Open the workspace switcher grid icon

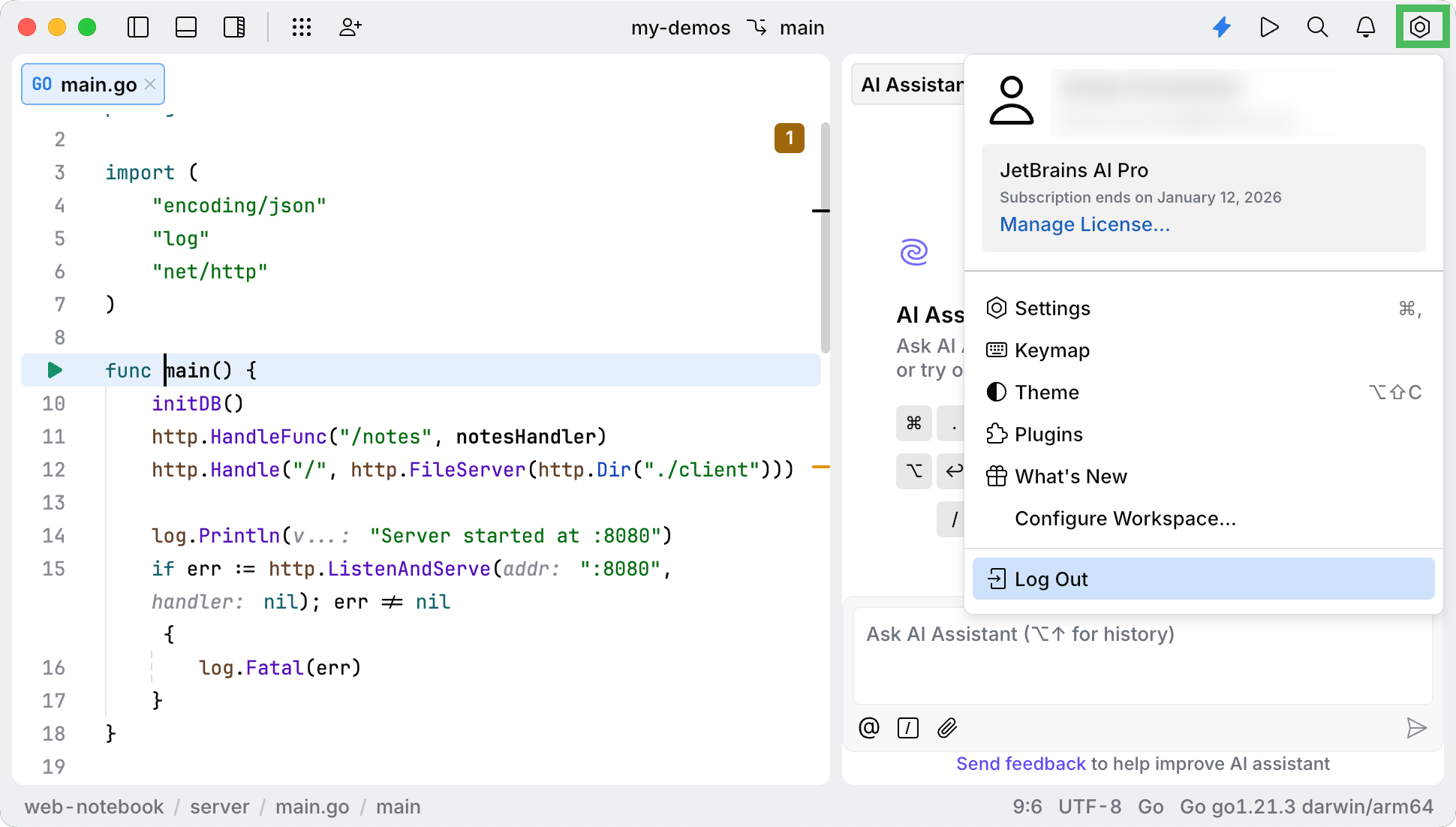point(302,27)
